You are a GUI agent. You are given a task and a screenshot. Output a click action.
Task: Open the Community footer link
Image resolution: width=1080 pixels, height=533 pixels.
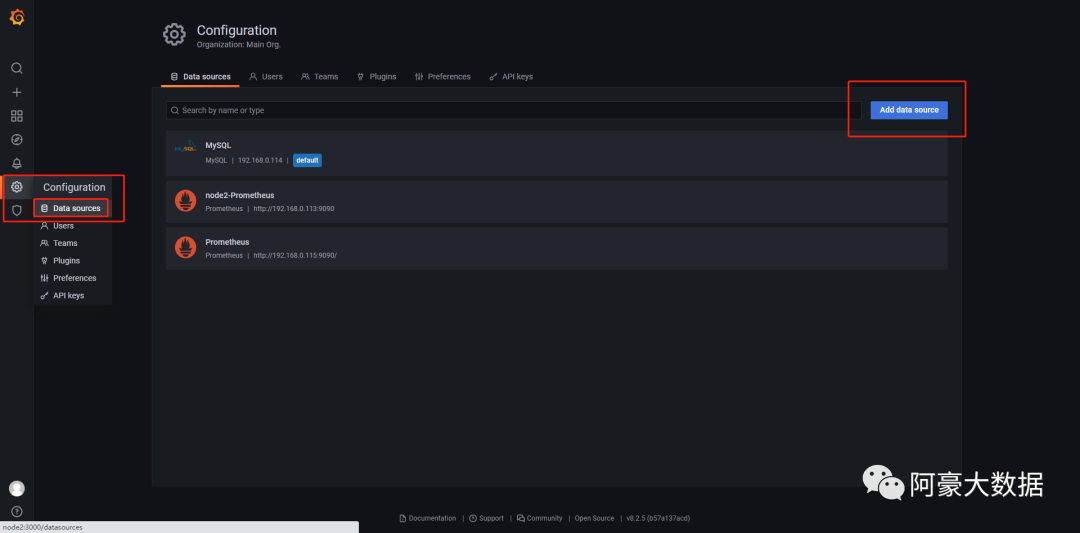(540, 518)
